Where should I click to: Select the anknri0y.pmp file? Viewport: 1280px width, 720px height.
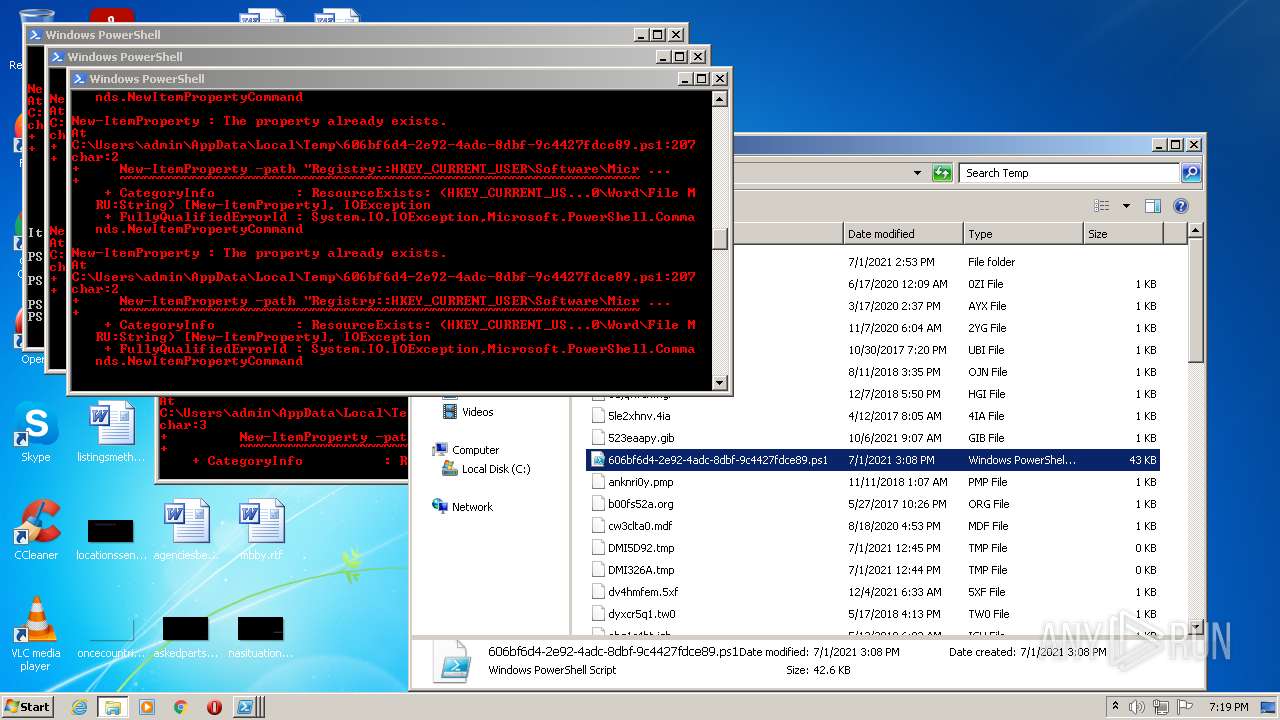coord(640,482)
